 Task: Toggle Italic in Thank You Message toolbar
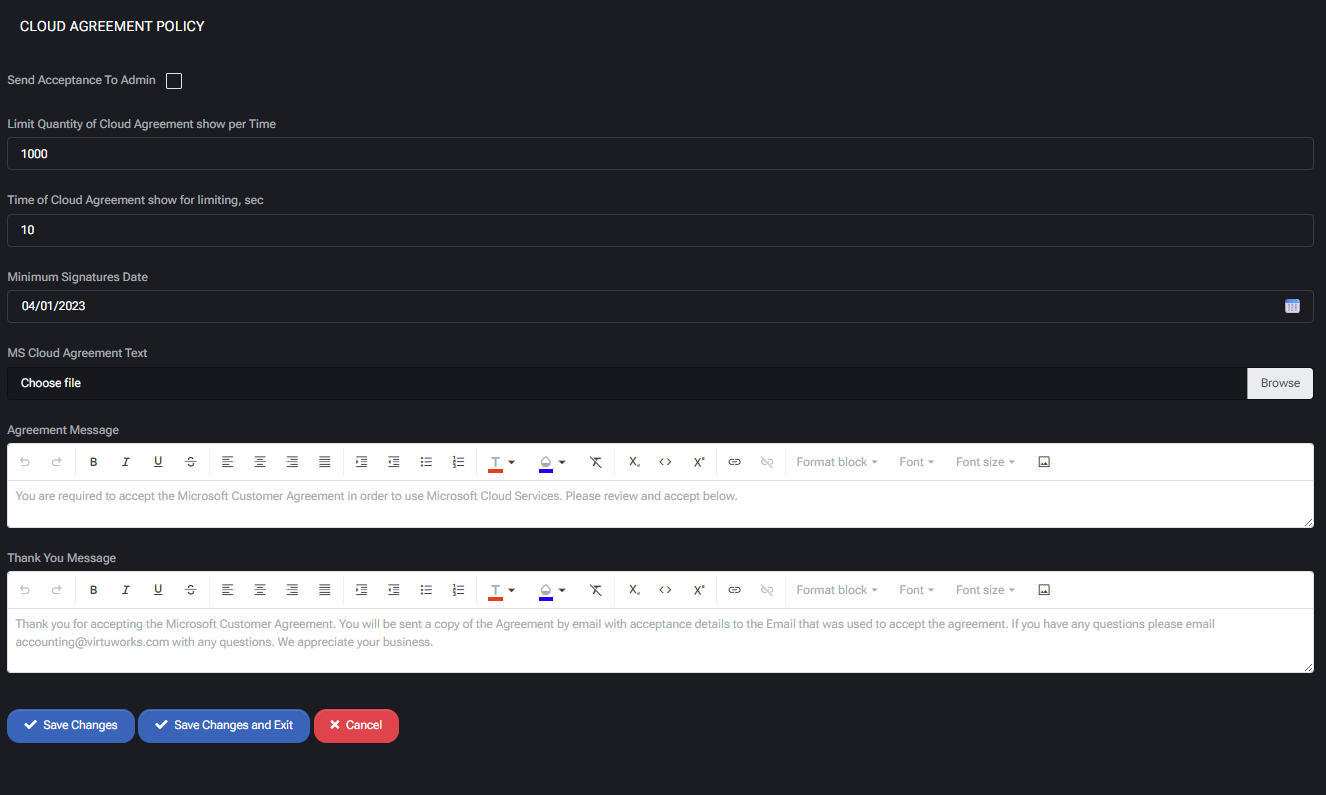126,590
